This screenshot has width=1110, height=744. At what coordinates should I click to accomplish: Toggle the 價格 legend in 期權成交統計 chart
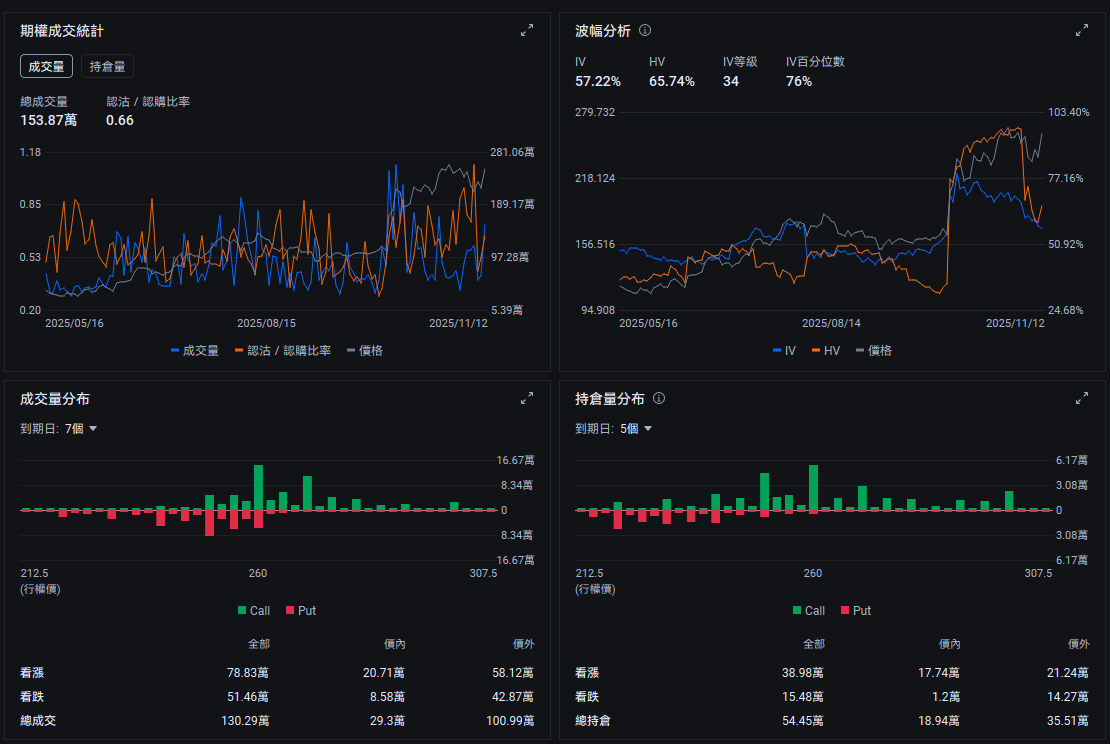point(365,350)
